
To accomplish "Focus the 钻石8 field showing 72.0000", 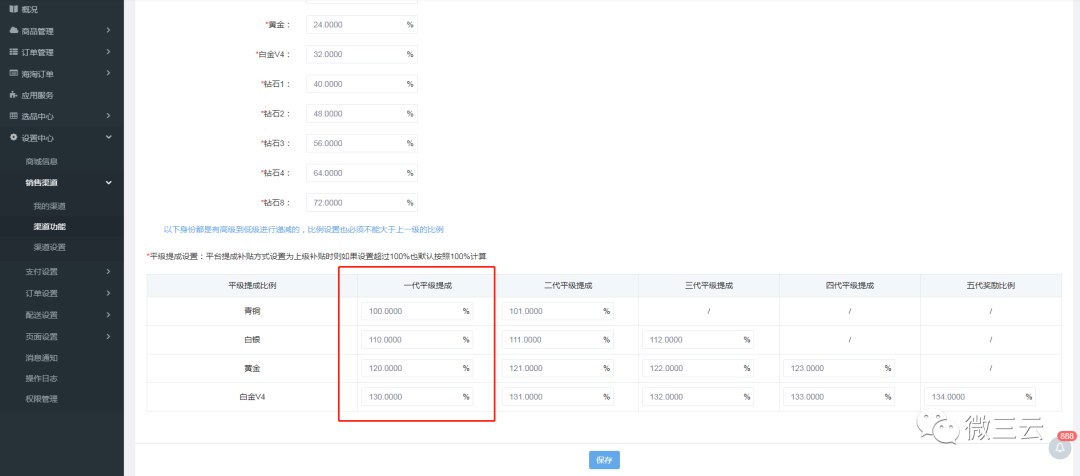I will coord(362,203).
